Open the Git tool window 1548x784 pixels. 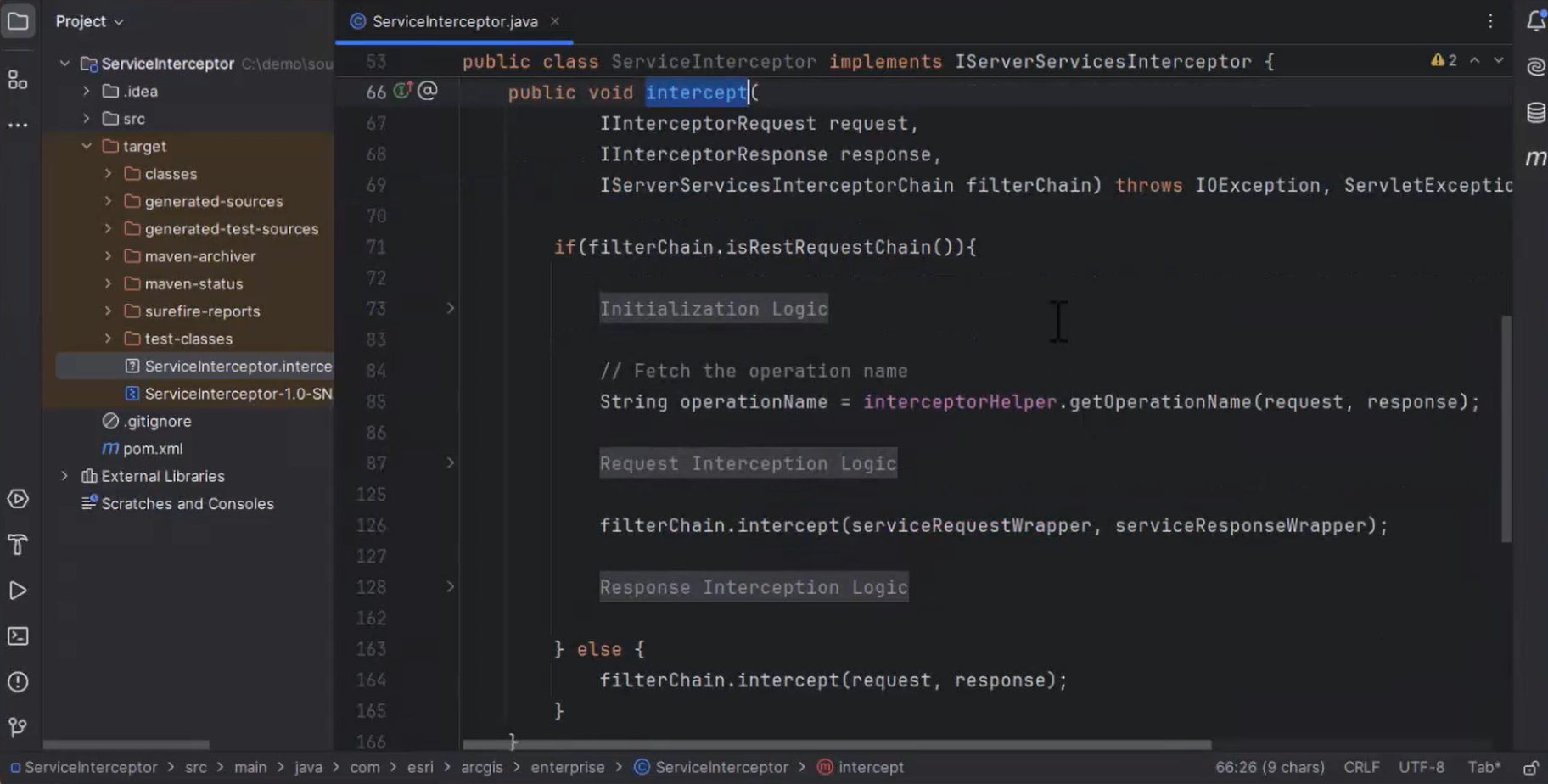[19, 727]
